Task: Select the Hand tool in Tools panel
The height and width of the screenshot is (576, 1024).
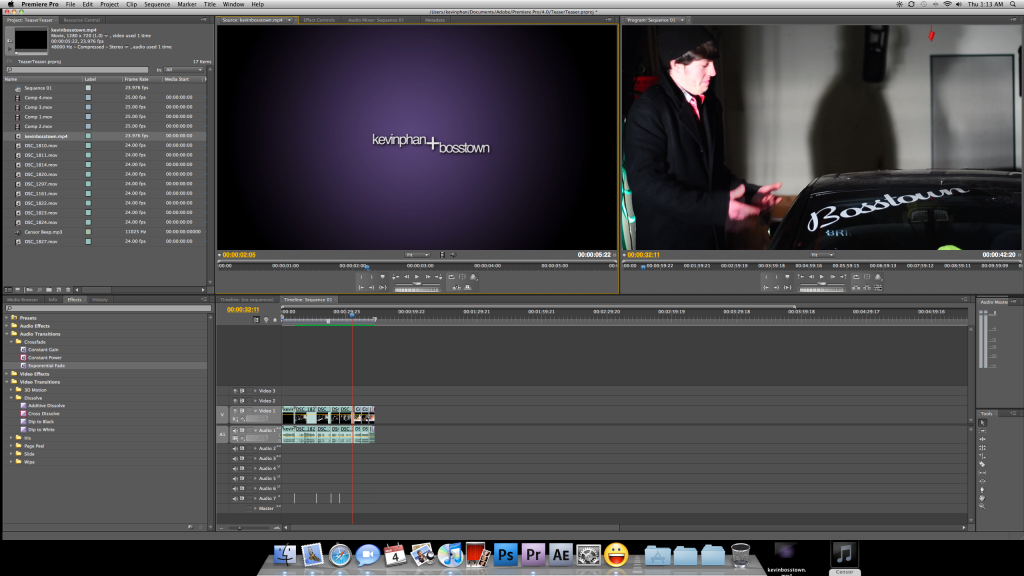Action: tap(982, 498)
